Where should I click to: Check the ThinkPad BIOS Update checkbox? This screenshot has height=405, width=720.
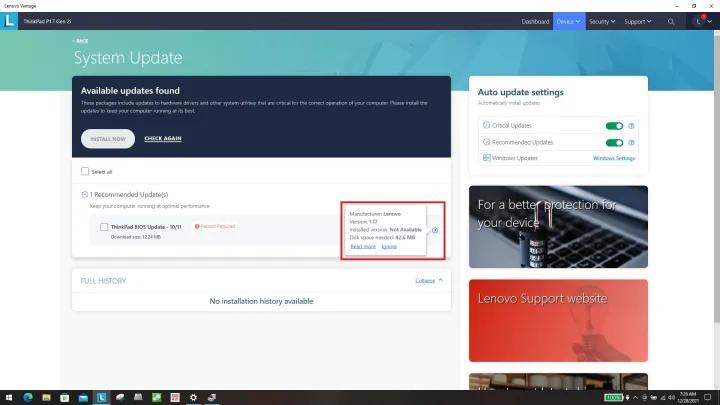[104, 227]
